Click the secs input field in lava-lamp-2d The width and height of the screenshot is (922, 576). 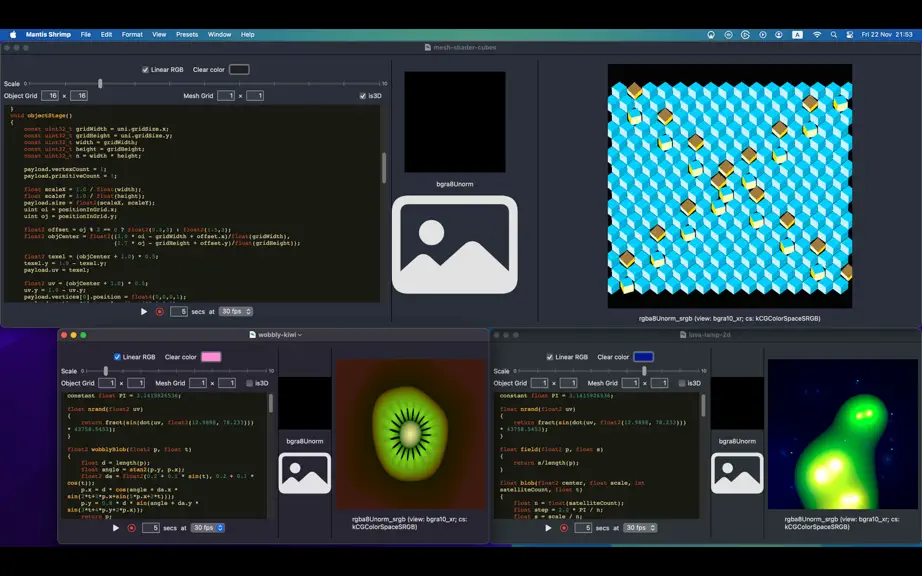click(583, 528)
